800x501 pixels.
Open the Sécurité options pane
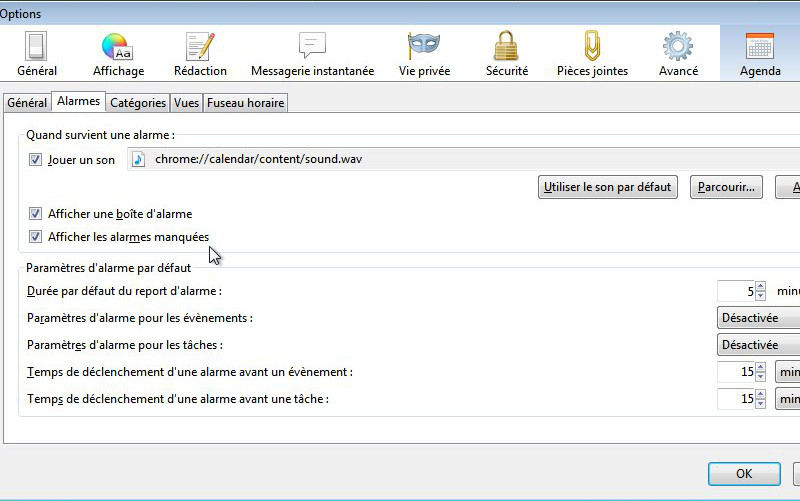[507, 54]
